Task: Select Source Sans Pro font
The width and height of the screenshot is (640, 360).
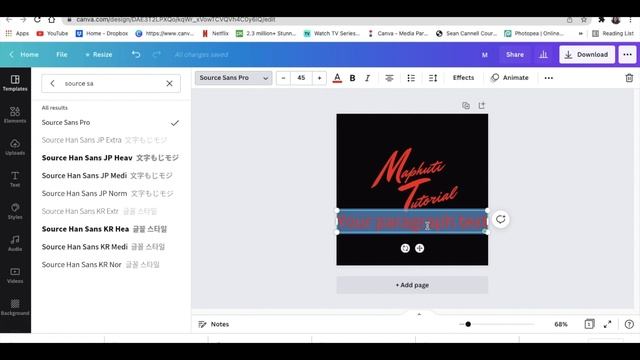Action: point(111,122)
